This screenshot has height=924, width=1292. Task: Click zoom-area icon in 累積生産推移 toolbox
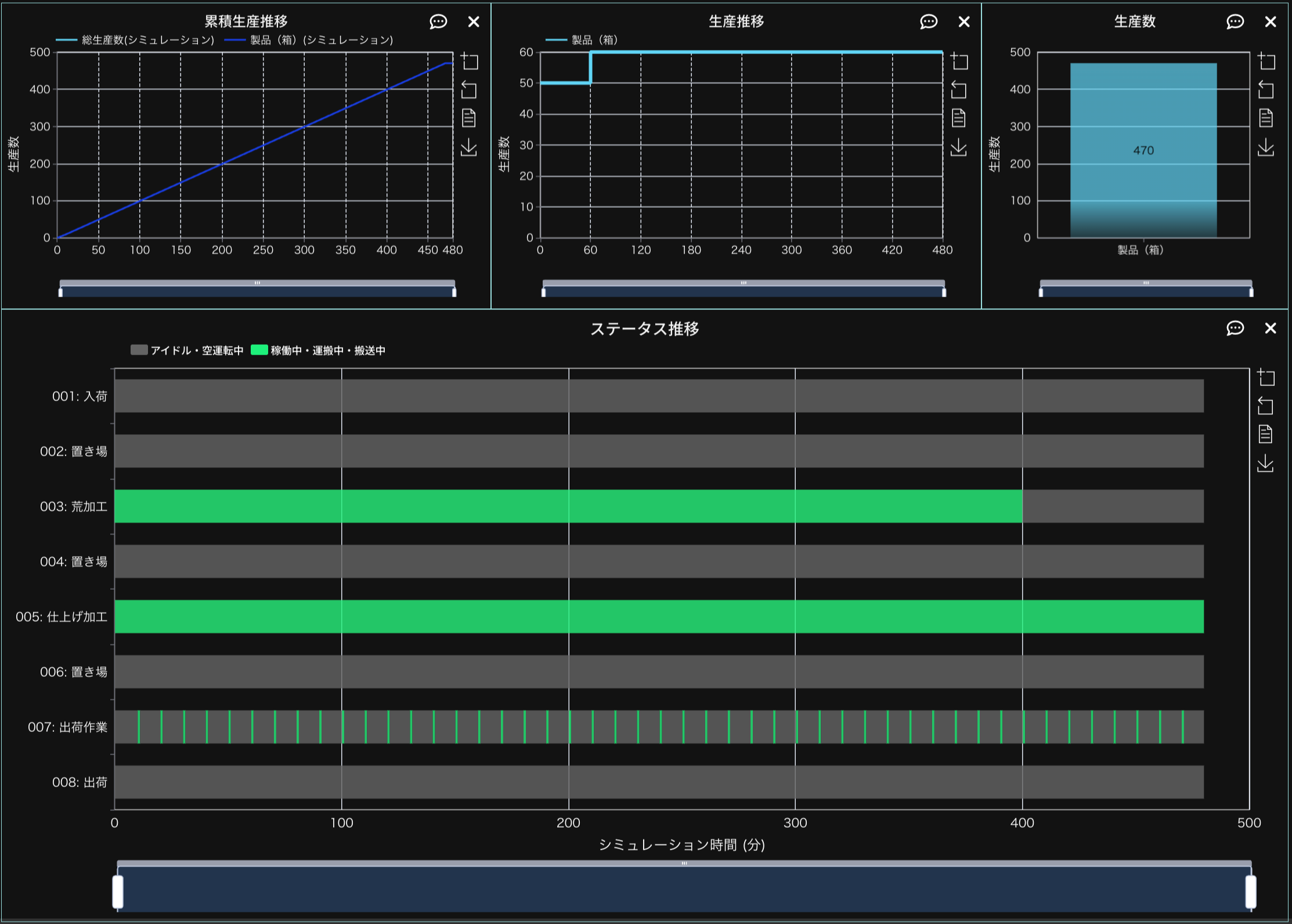(469, 61)
